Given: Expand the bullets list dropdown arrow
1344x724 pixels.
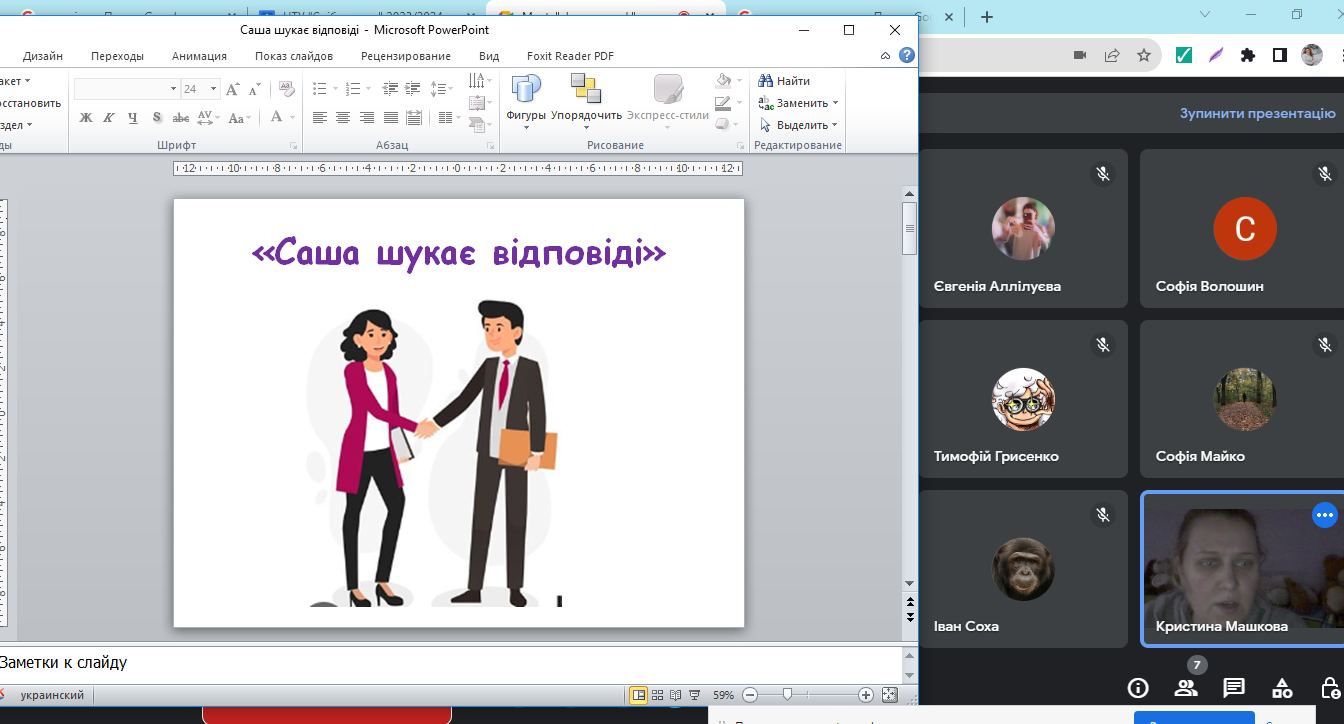Looking at the screenshot, I should click(x=335, y=89).
